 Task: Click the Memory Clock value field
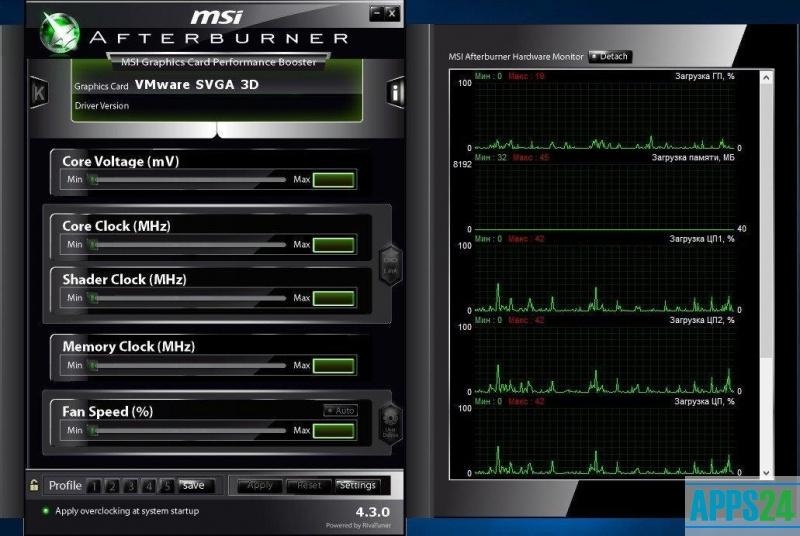334,365
